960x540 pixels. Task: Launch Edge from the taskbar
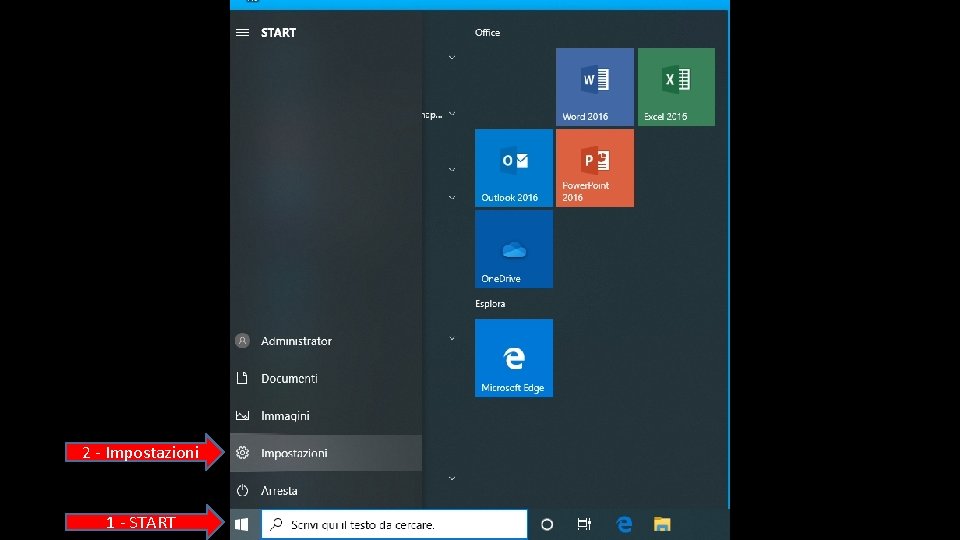624,525
